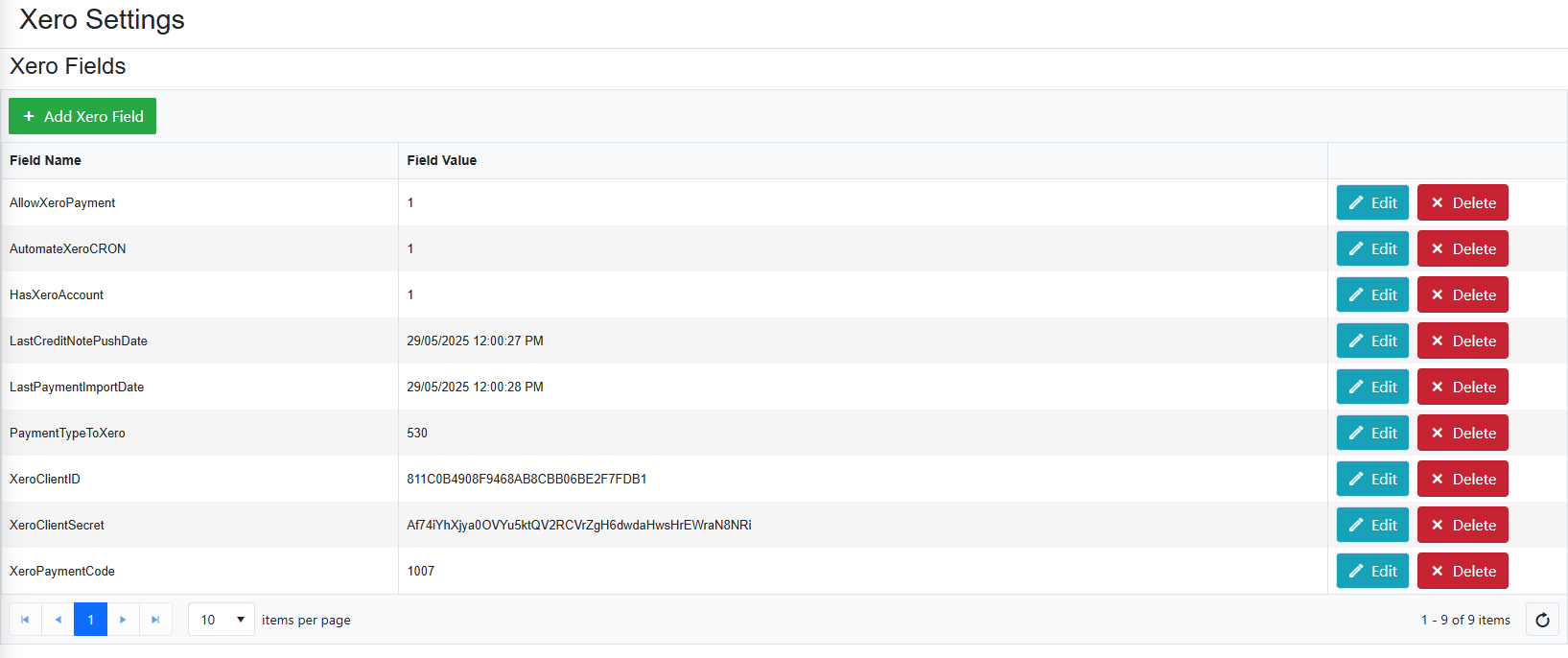This screenshot has height=658, width=1568.
Task: Click the client secret value starting Af74iYhX
Action: [579, 525]
